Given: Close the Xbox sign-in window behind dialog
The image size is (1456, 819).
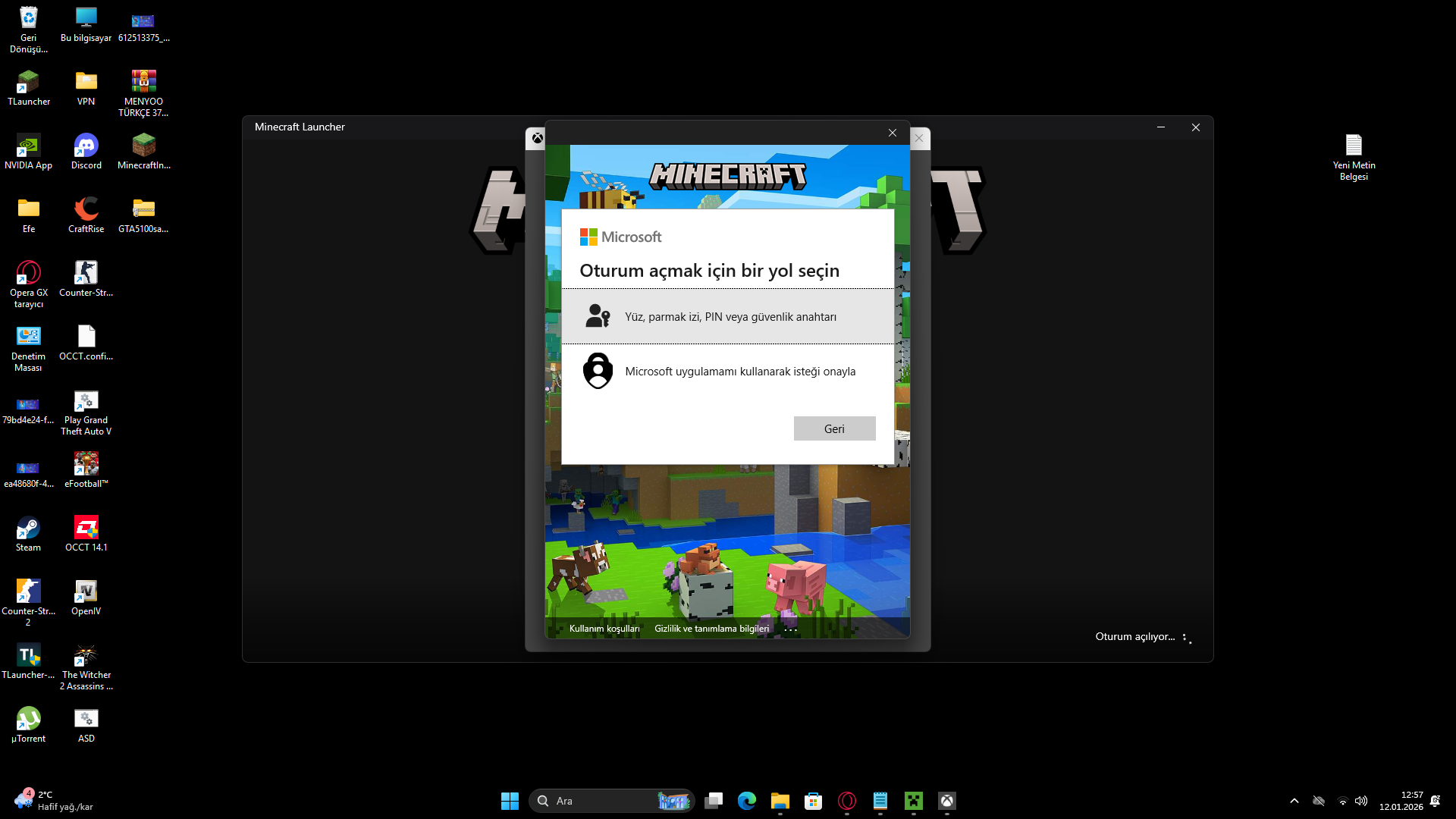Looking at the screenshot, I should tap(919, 138).
